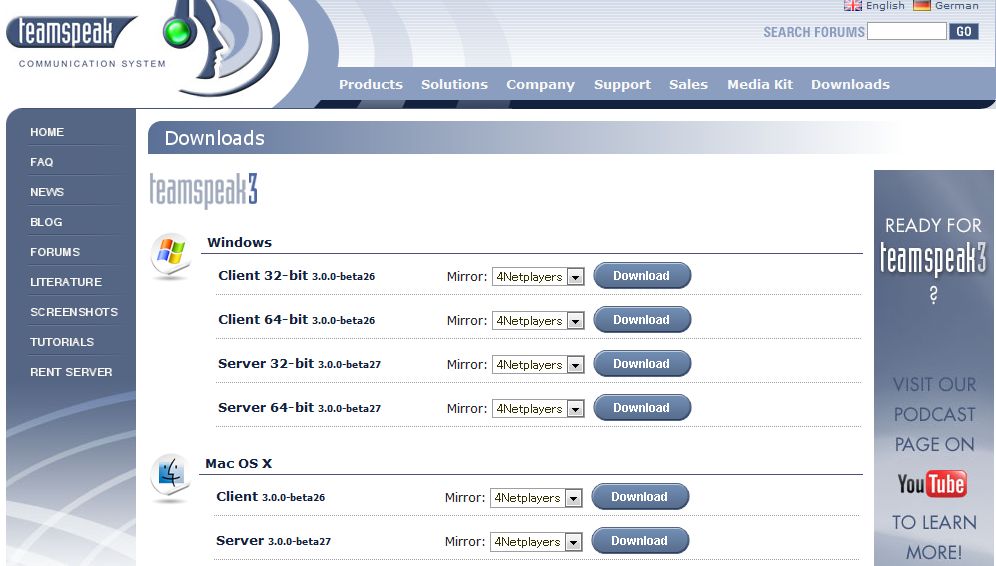This screenshot has width=996, height=566.
Task: Download Windows Client 64-bit
Action: [642, 320]
